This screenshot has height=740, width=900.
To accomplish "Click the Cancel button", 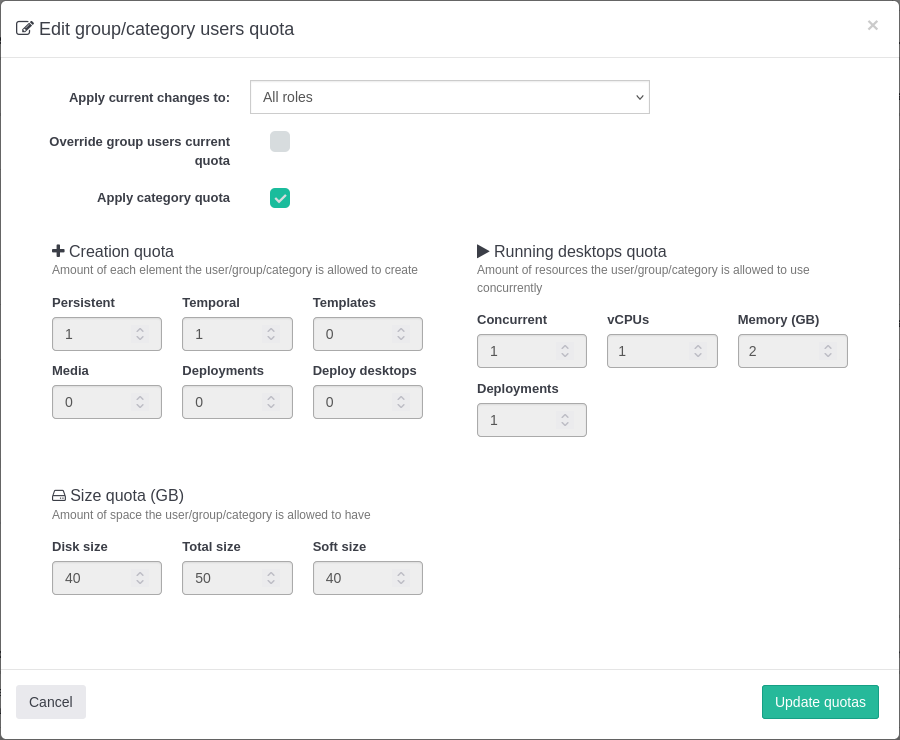I will [x=51, y=702].
